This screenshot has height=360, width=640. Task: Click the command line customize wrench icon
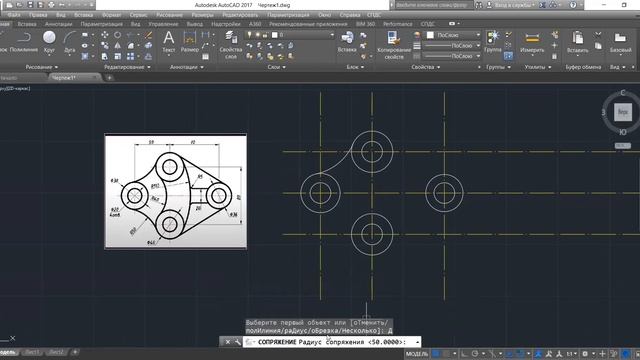point(237,342)
